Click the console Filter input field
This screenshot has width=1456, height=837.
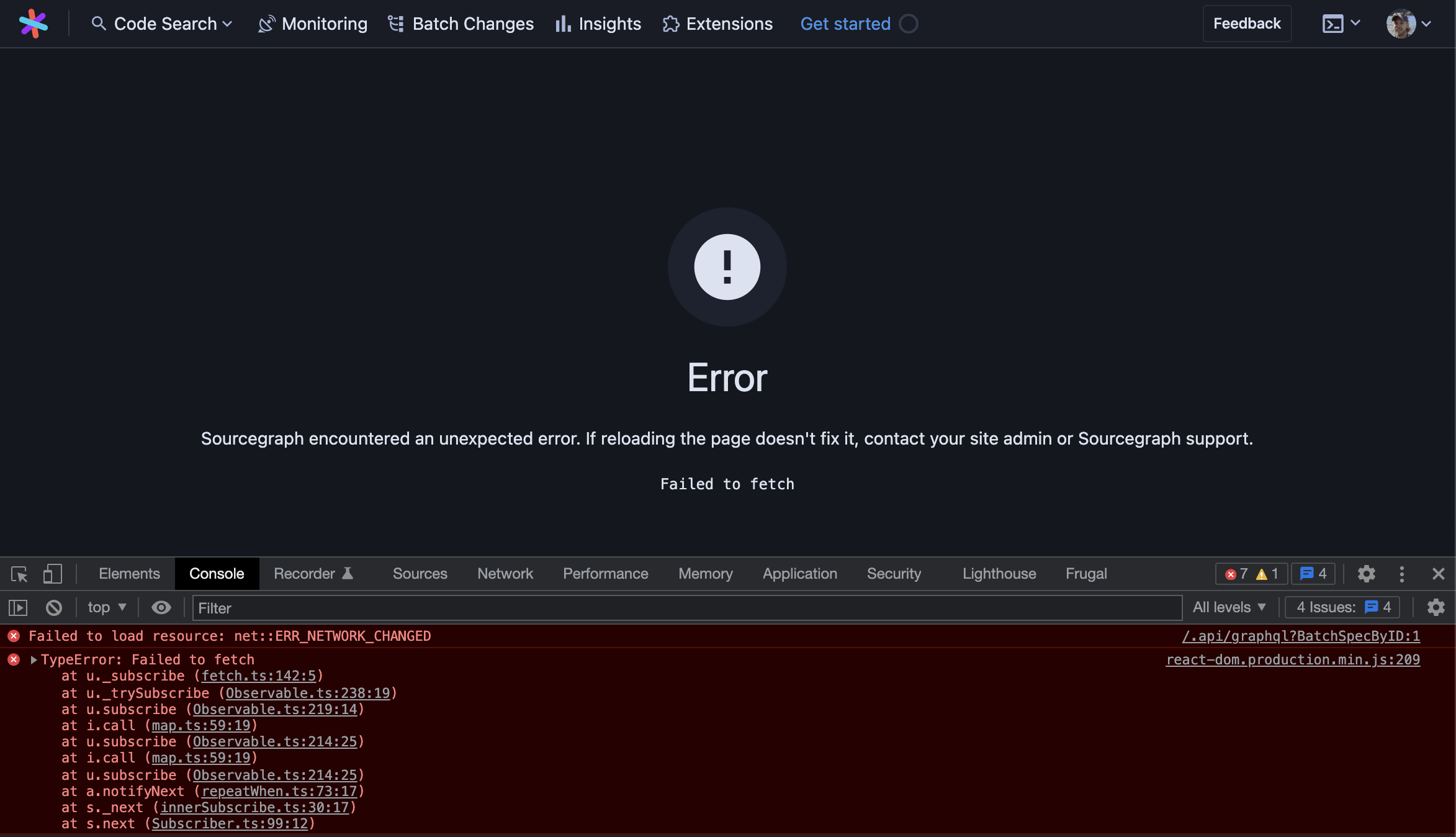pos(683,608)
